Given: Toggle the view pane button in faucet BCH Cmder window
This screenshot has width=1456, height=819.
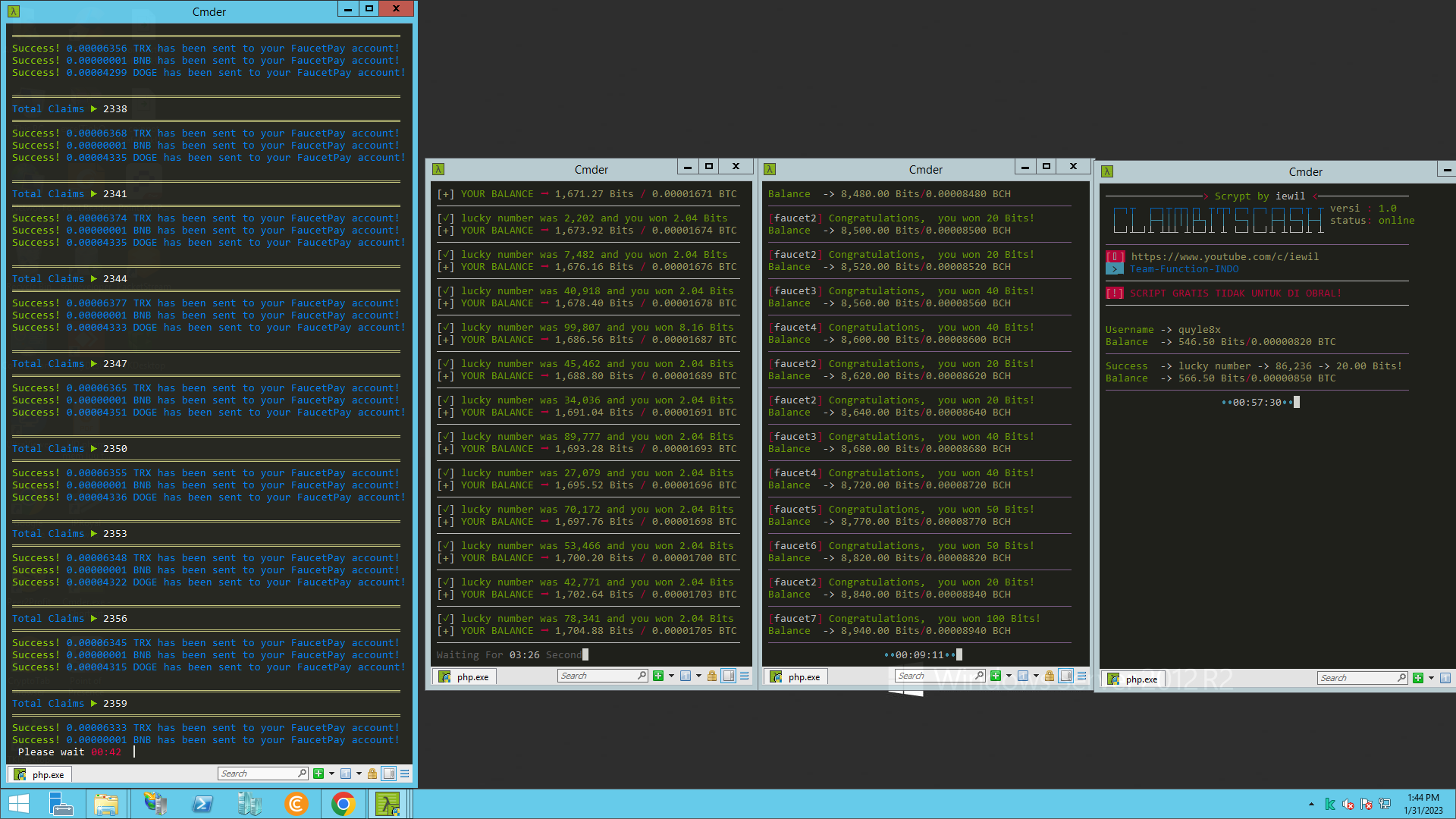Looking at the screenshot, I should 1066,676.
